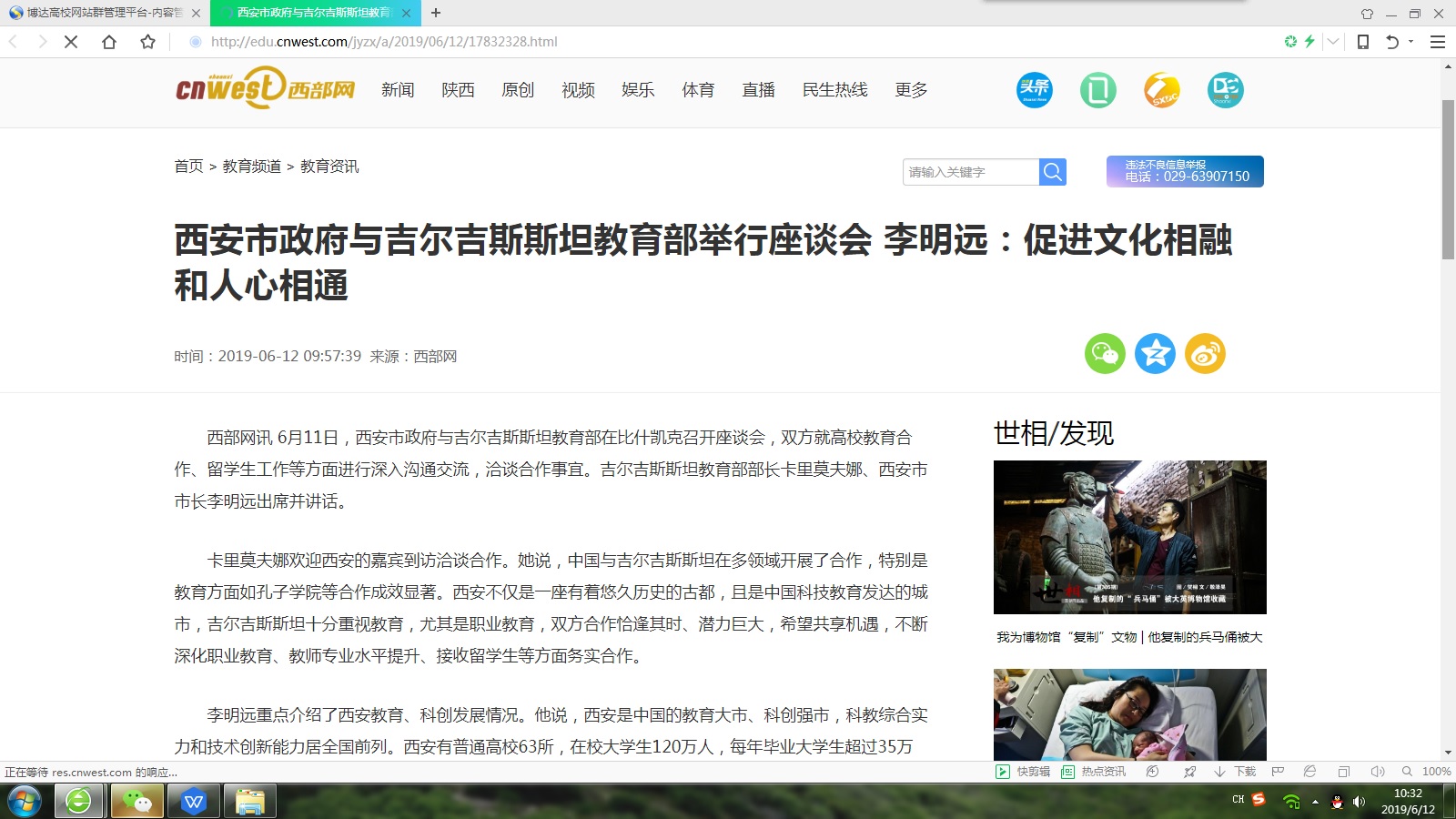Open the 民生热线 nav link
Image resolution: width=1456 pixels, height=819 pixels.
pyautogui.click(x=834, y=90)
